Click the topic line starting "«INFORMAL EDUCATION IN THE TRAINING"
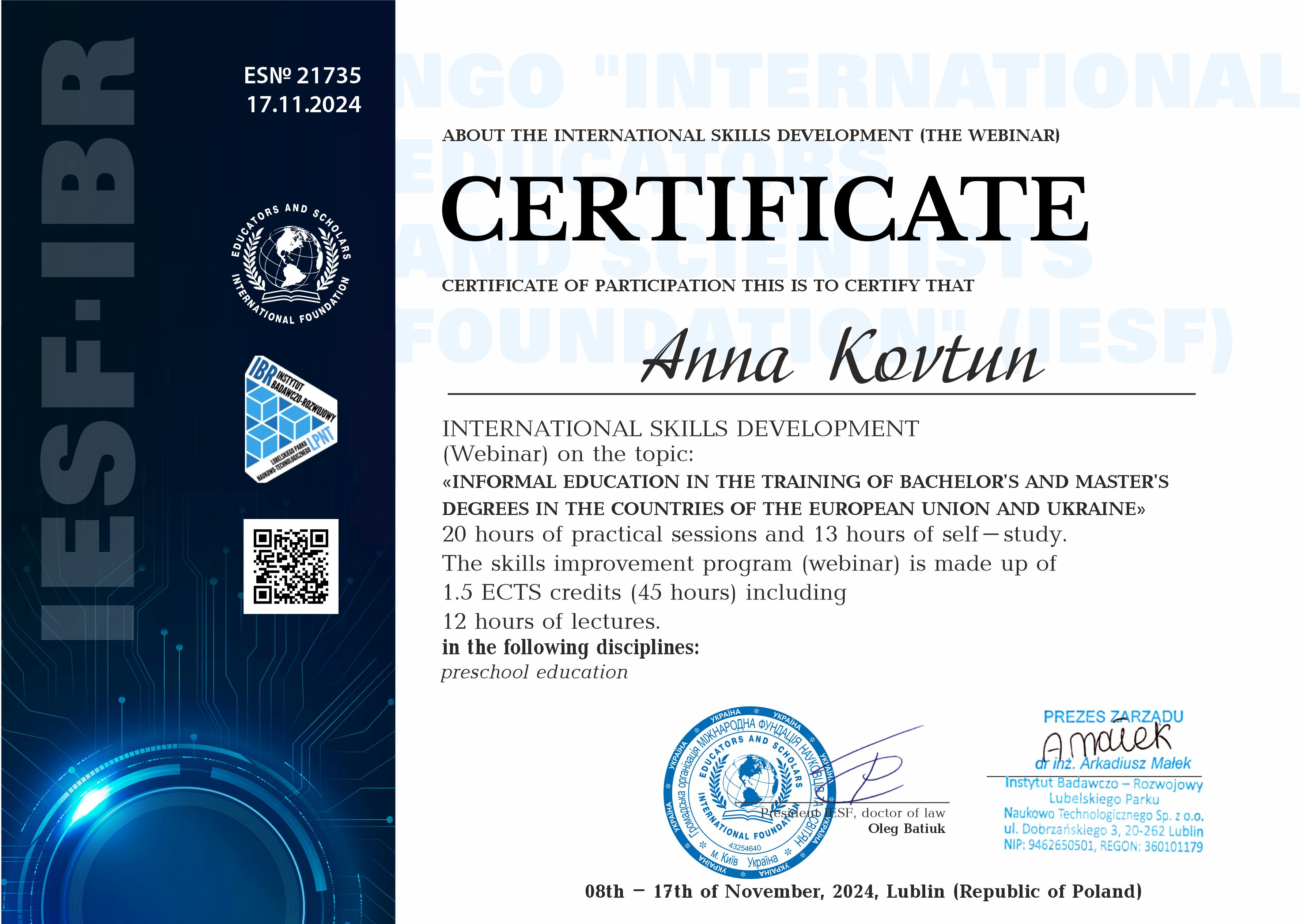Viewport: 1300px width, 924px height. point(805,482)
